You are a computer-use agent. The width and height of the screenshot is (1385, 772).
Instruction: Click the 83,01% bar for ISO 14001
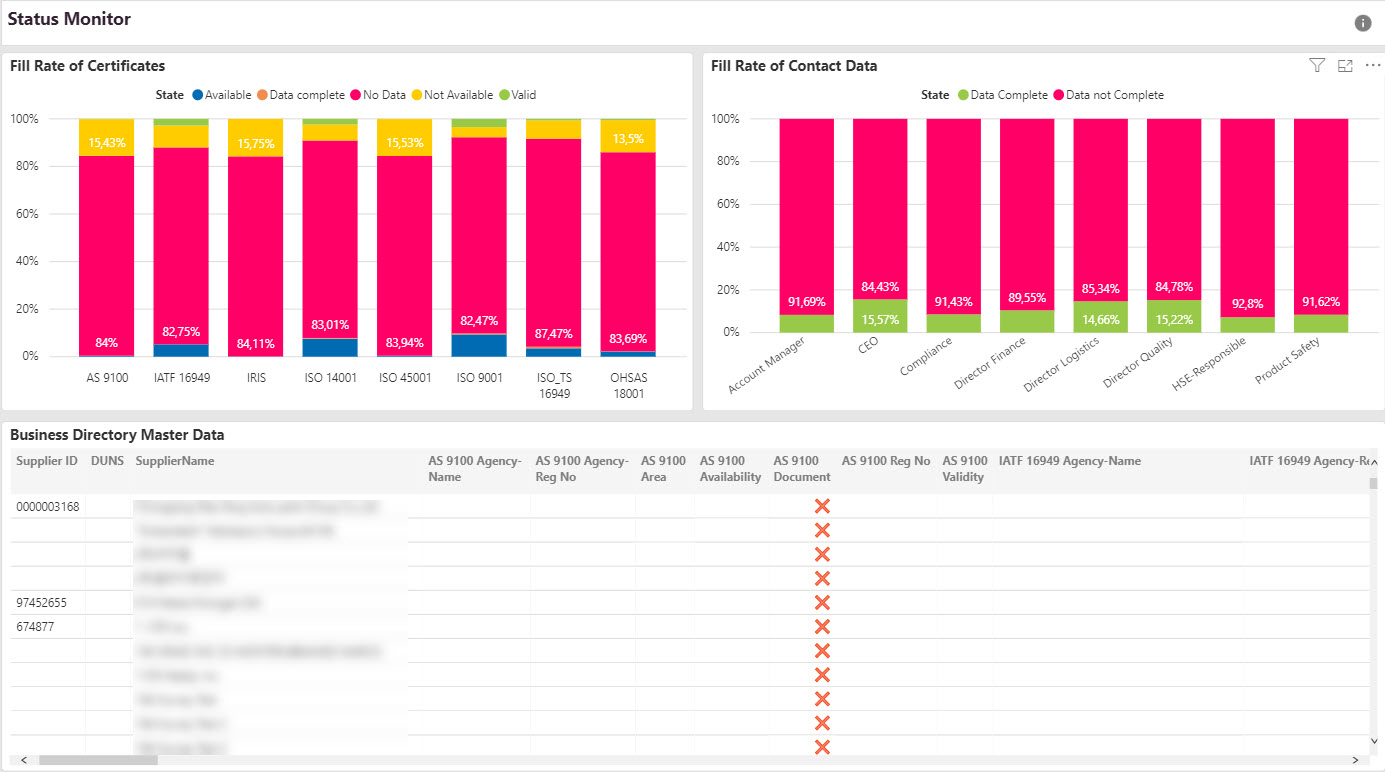coord(330,239)
